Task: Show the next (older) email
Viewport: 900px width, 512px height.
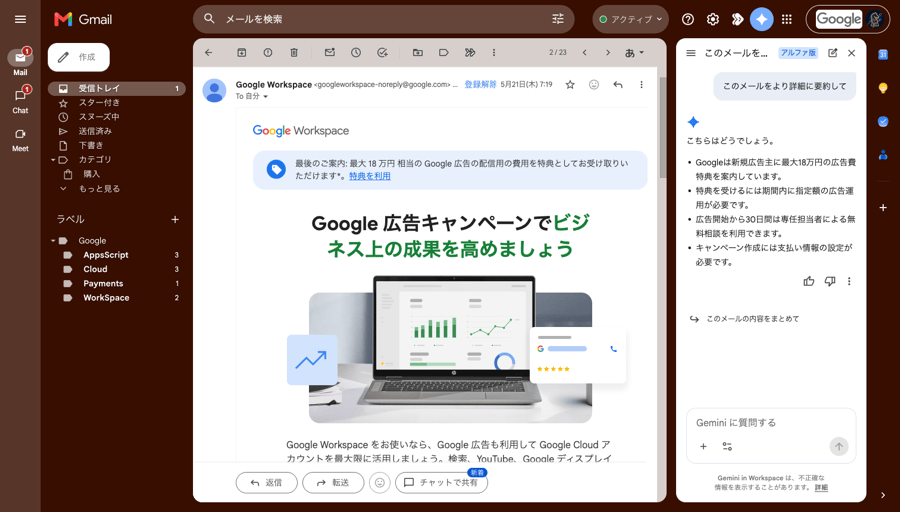Action: [x=608, y=53]
